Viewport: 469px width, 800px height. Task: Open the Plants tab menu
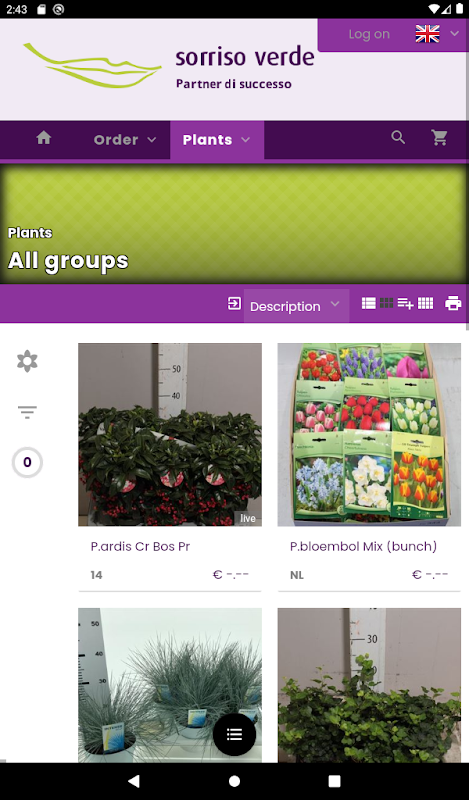point(217,140)
